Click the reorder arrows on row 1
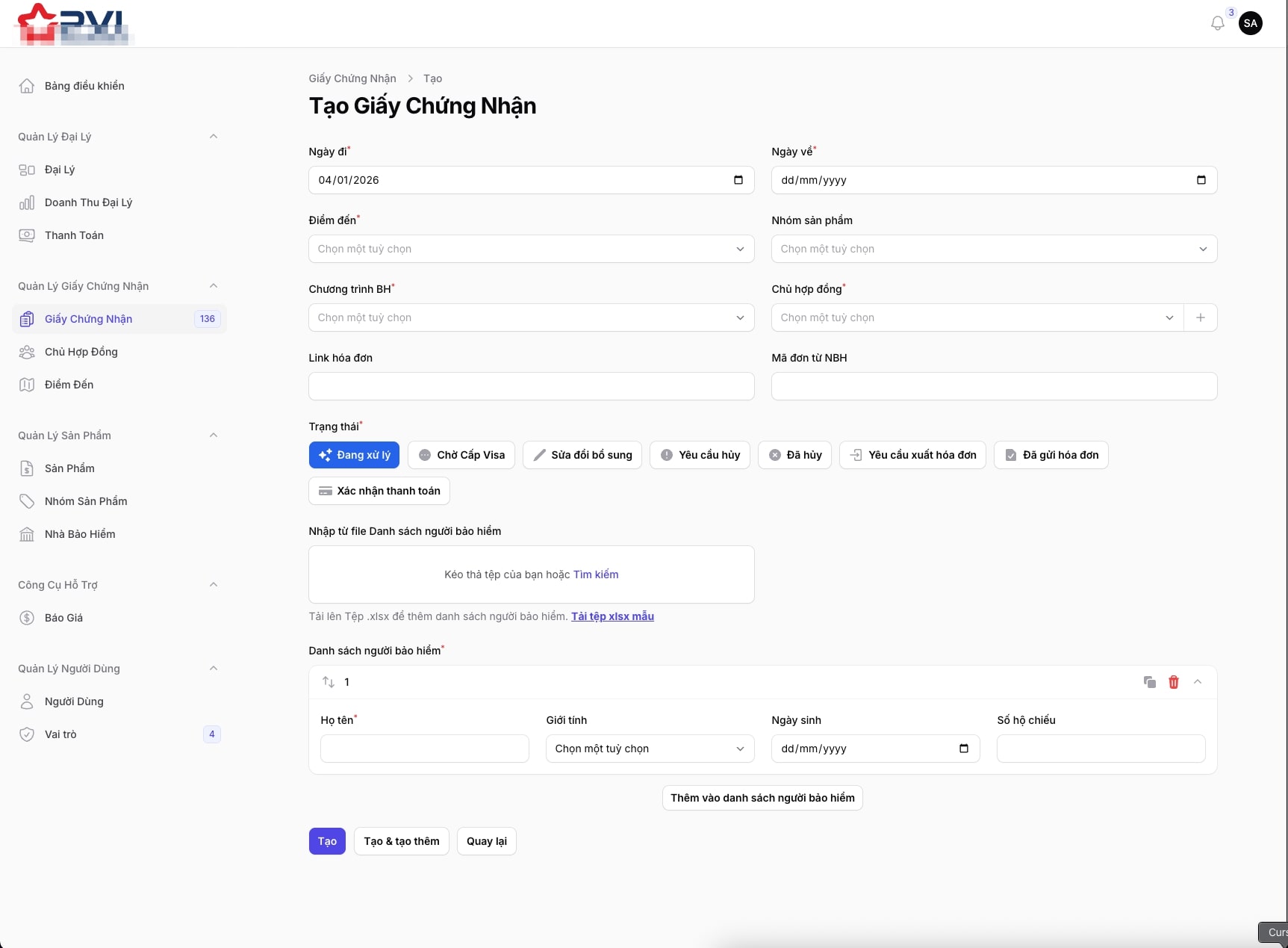The height and width of the screenshot is (948, 1288). 329,682
